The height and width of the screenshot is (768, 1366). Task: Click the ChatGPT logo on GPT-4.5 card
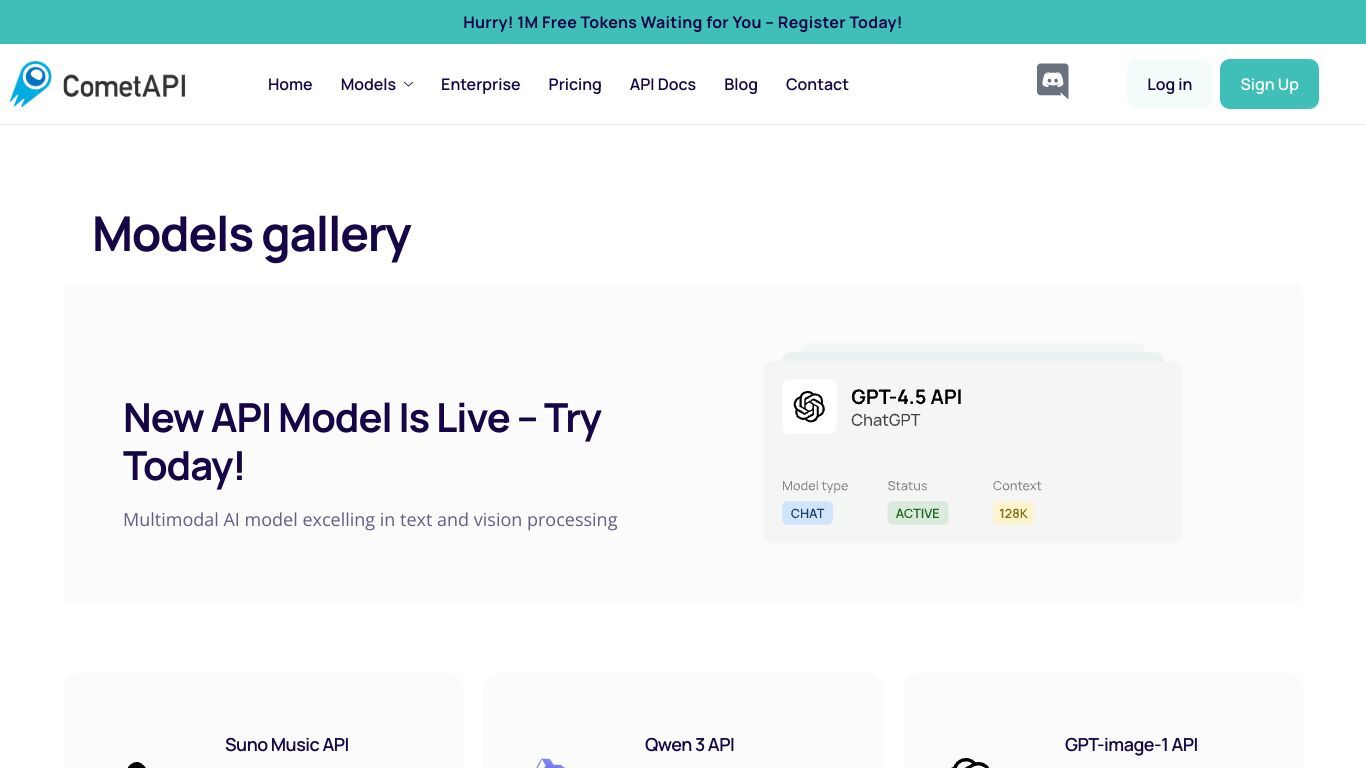(809, 406)
